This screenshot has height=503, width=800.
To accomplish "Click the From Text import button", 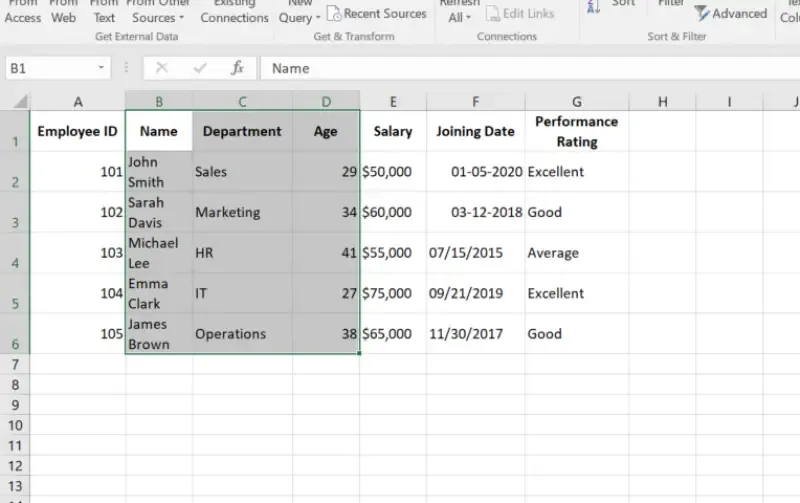I will tap(104, 12).
